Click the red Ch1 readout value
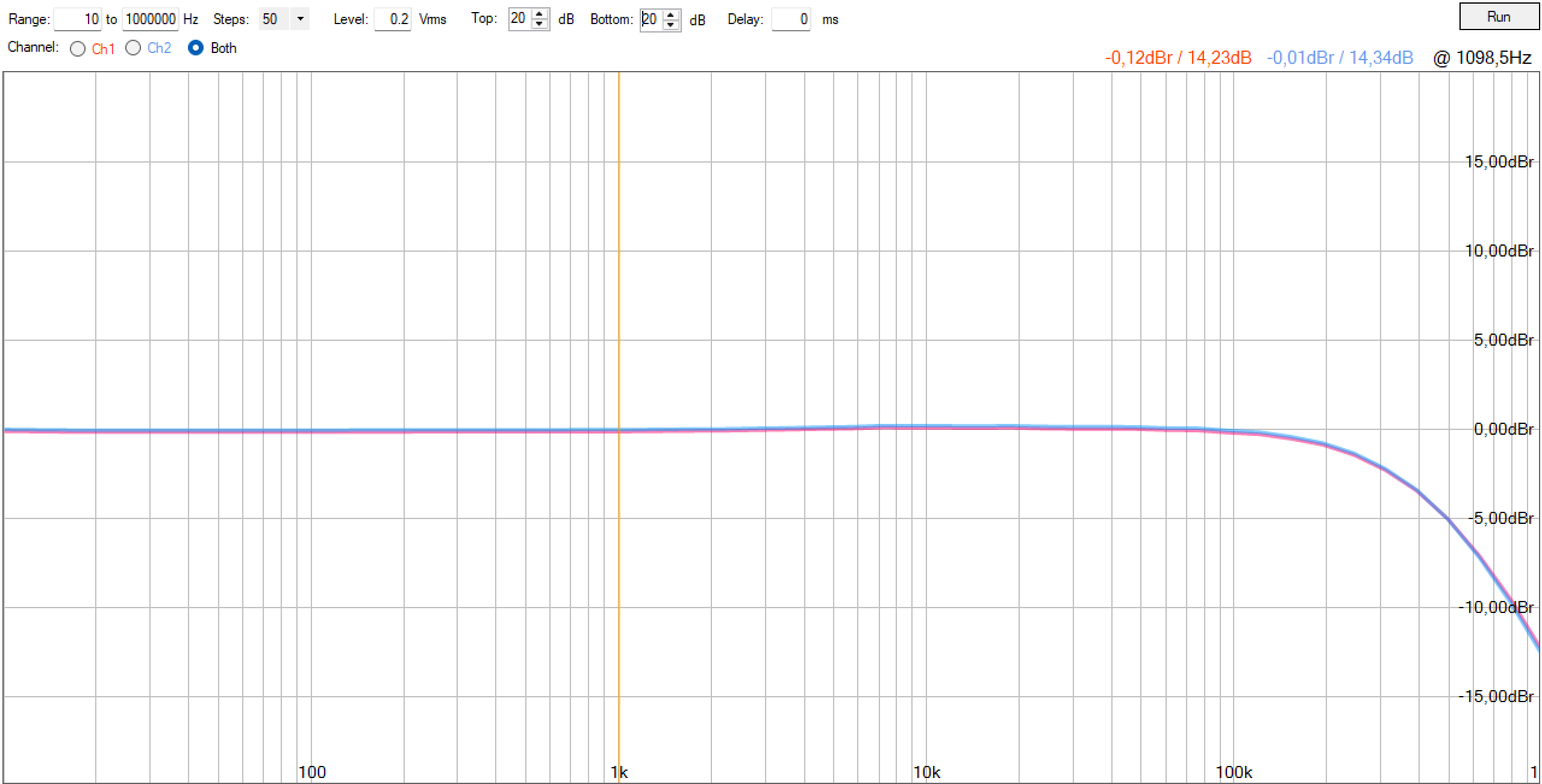Screen dimensions: 1542x784 (1178, 58)
